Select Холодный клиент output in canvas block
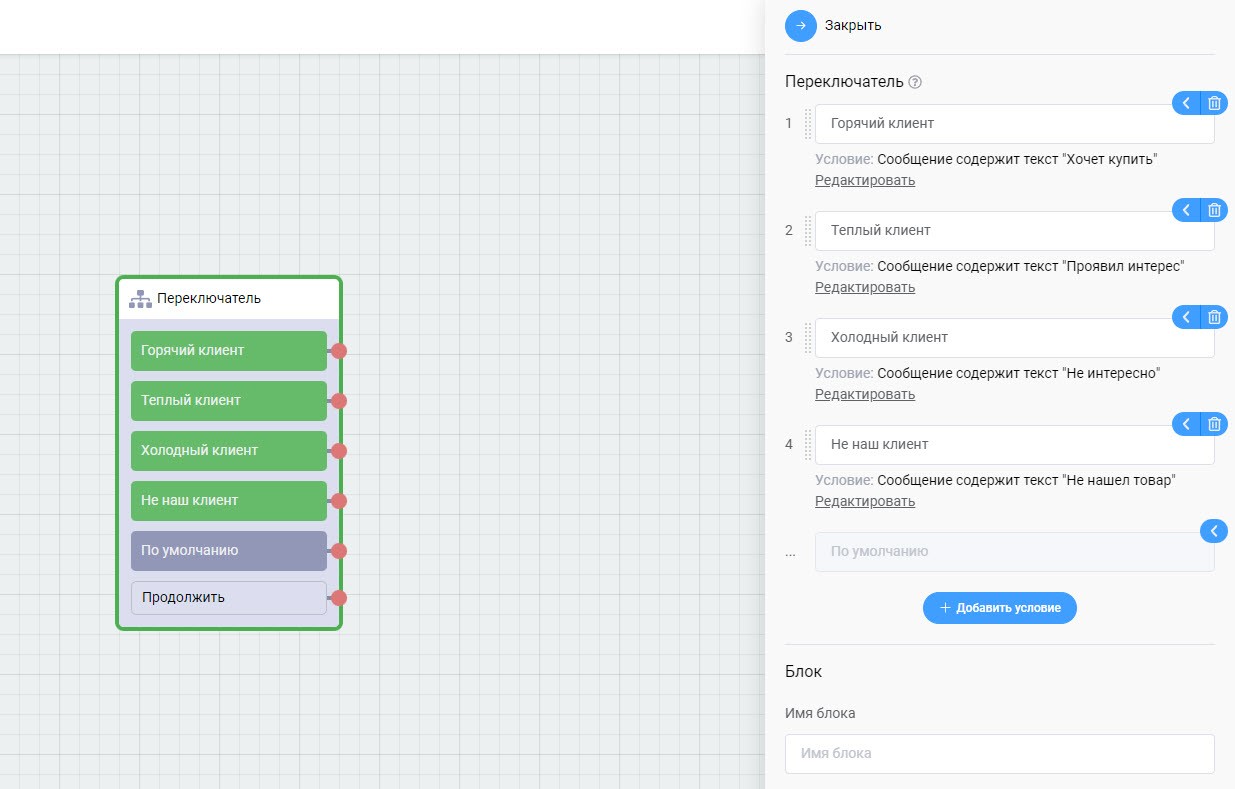Image resolution: width=1235 pixels, height=789 pixels. coord(228,451)
